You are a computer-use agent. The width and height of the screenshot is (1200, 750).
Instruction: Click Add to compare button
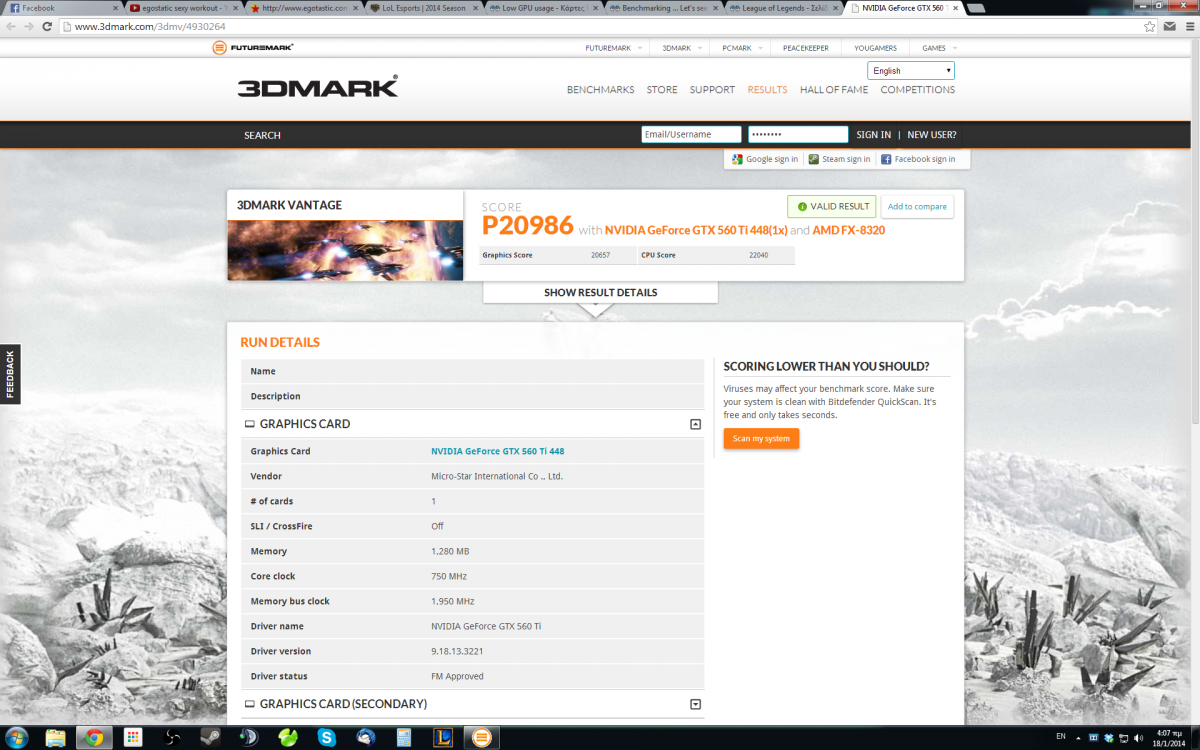(917, 207)
